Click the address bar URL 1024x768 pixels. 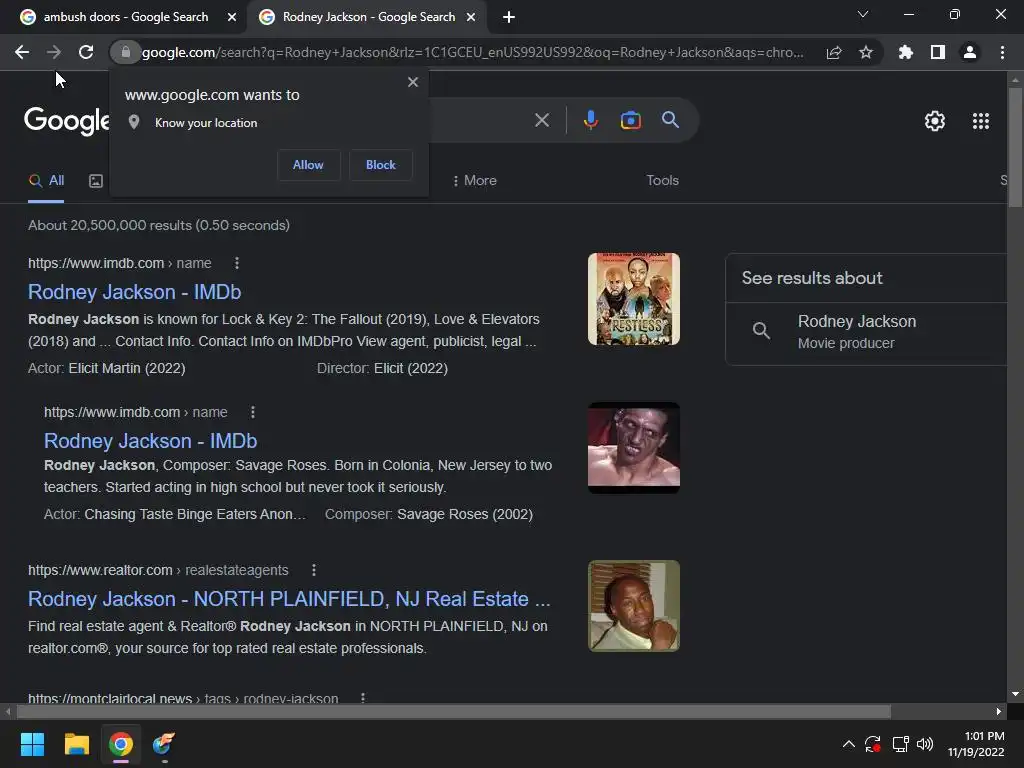pyautogui.click(x=473, y=52)
